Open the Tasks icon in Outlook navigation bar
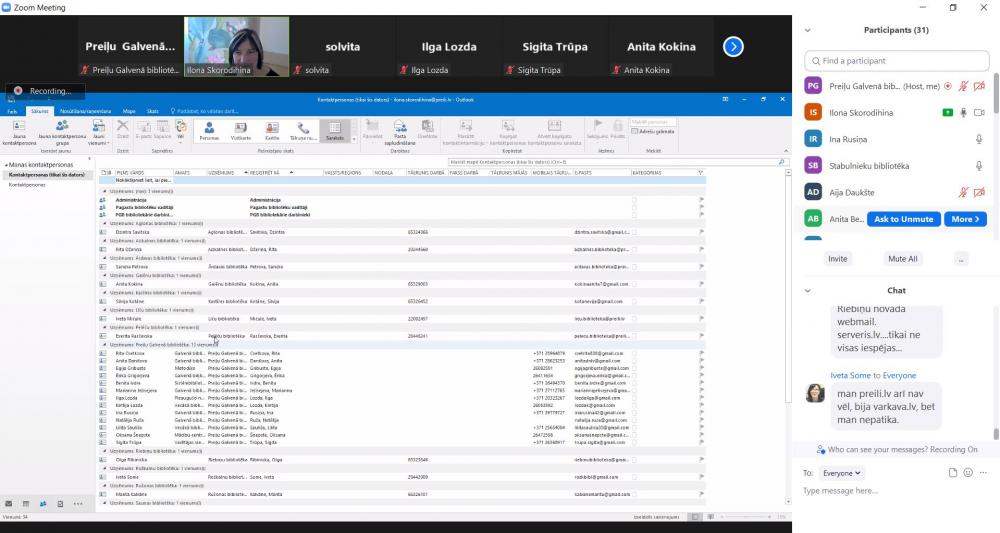1000x533 pixels. (61, 504)
